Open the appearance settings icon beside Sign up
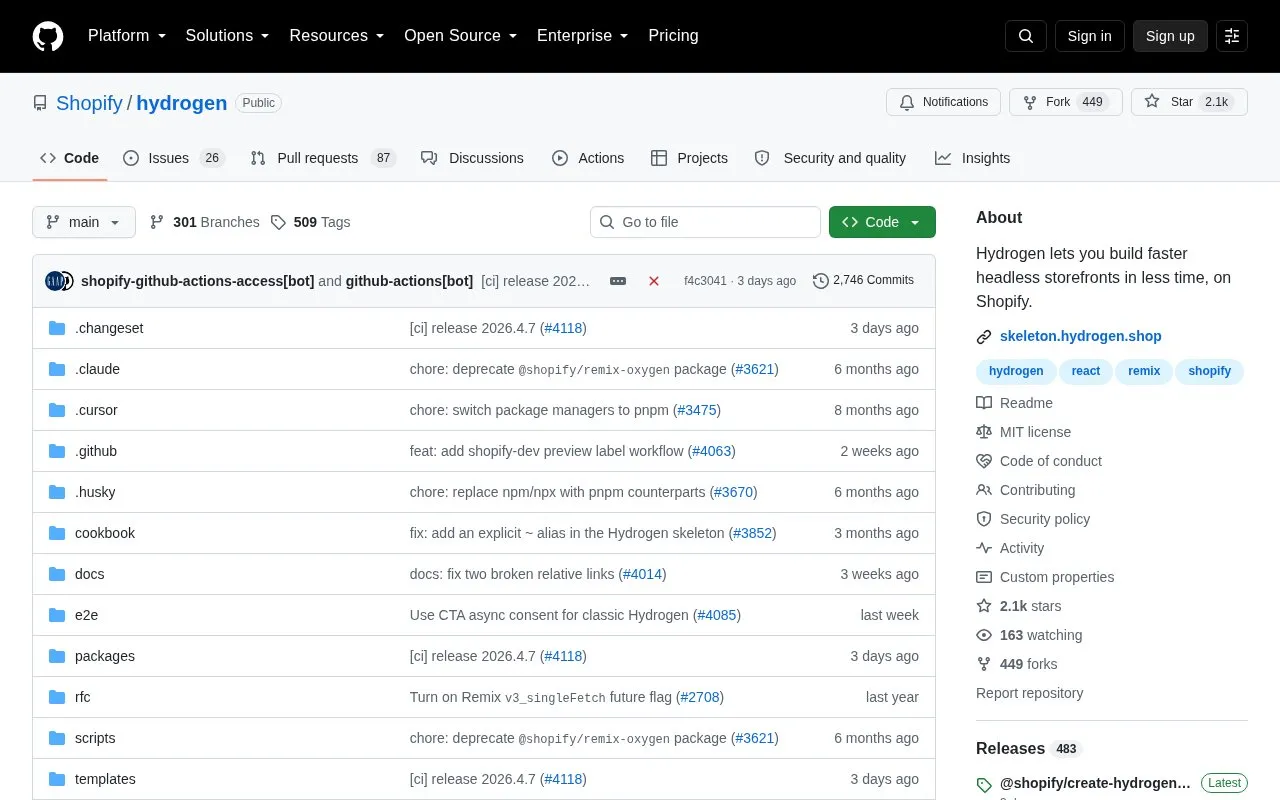Viewport: 1280px width, 800px height. [1232, 36]
